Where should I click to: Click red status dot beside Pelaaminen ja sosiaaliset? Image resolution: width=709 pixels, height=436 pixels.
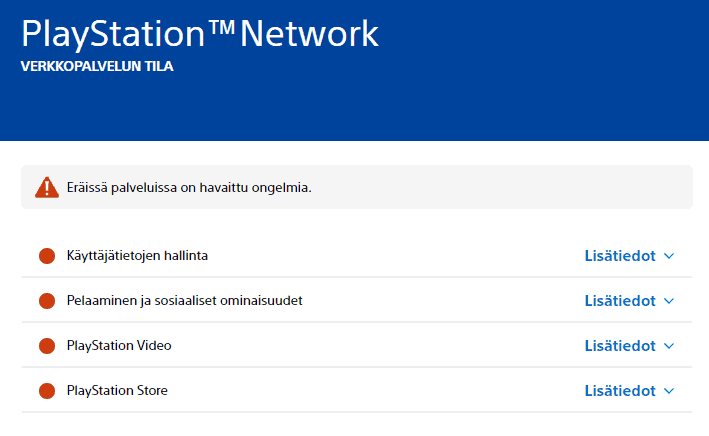pyautogui.click(x=47, y=301)
